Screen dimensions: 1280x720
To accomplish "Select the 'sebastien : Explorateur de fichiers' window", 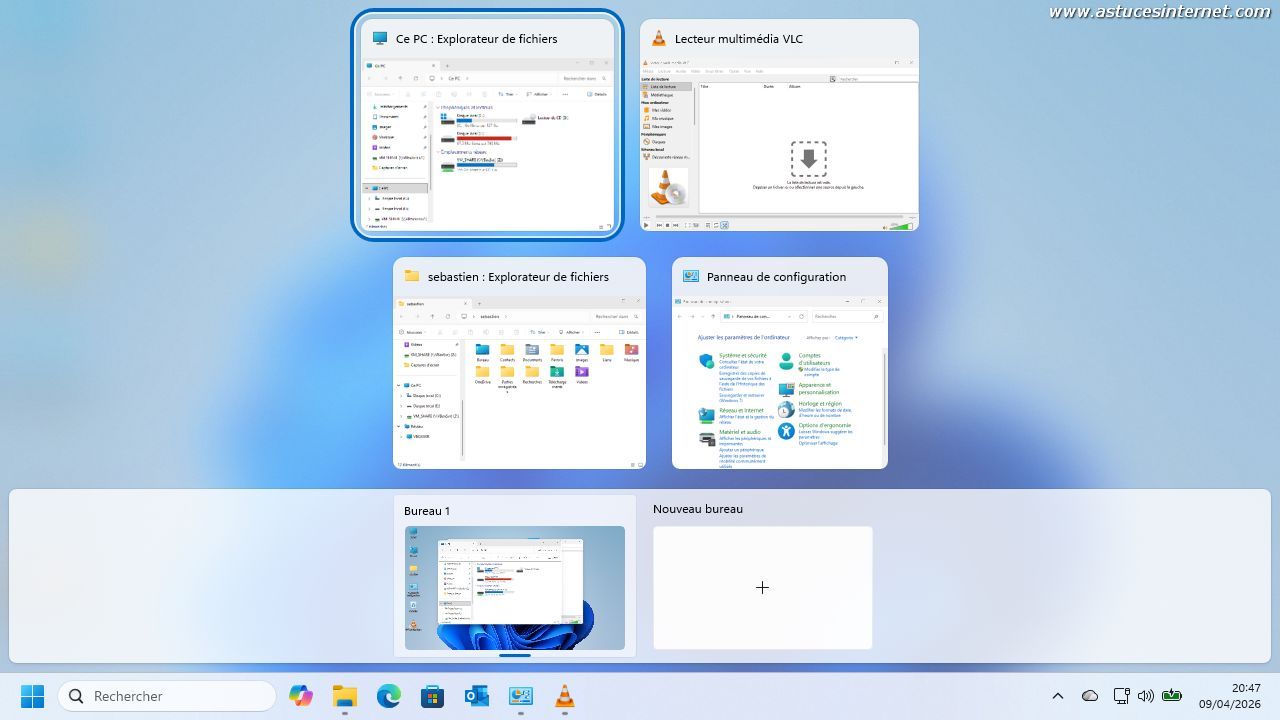I will (x=519, y=378).
